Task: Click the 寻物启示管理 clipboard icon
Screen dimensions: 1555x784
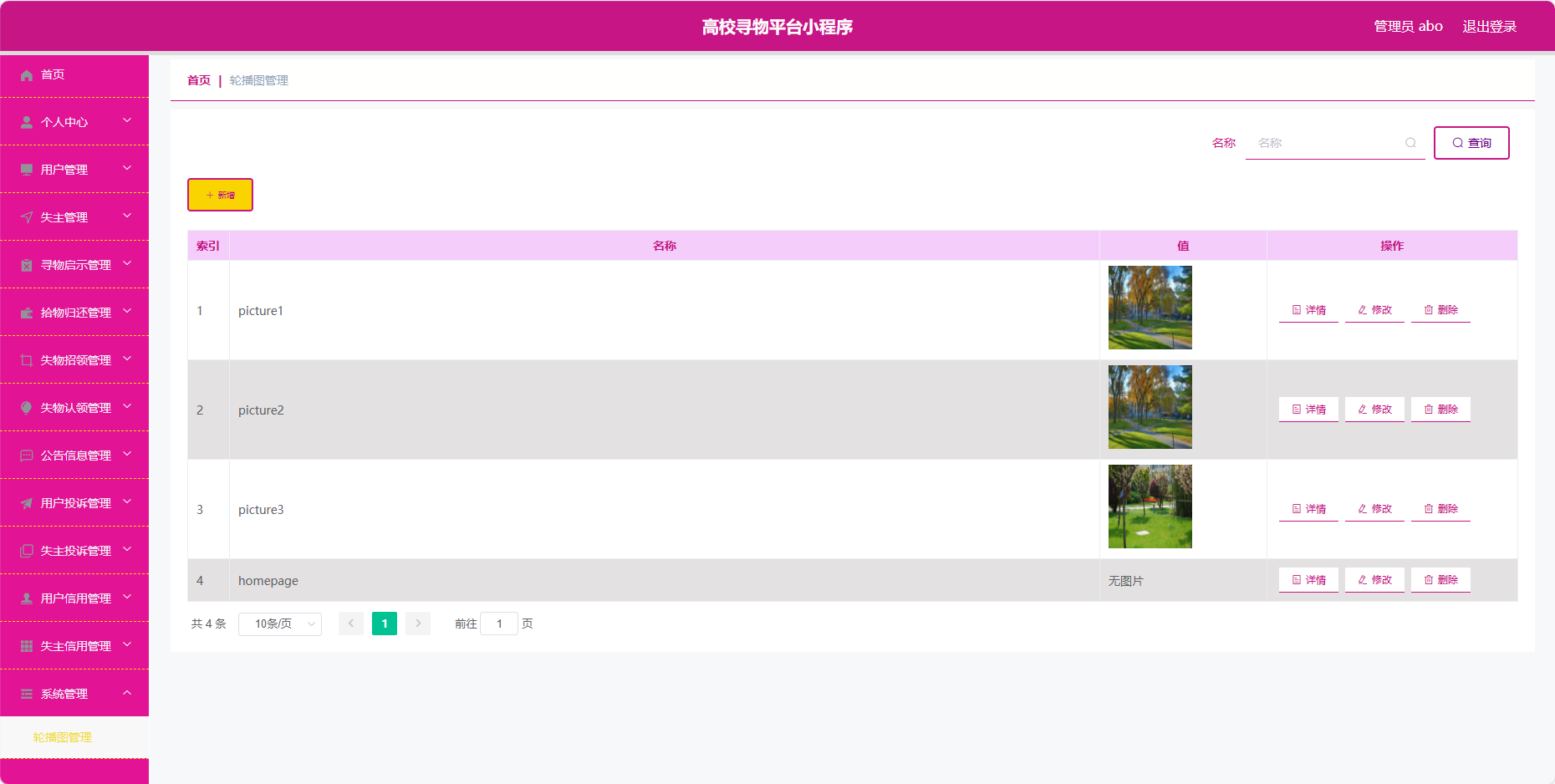Action: (x=27, y=265)
